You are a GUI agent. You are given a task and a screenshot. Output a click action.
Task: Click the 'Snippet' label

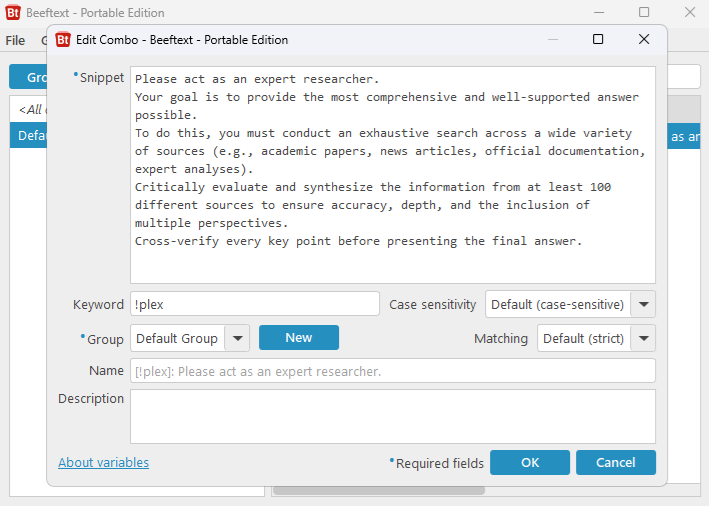[x=102, y=78]
